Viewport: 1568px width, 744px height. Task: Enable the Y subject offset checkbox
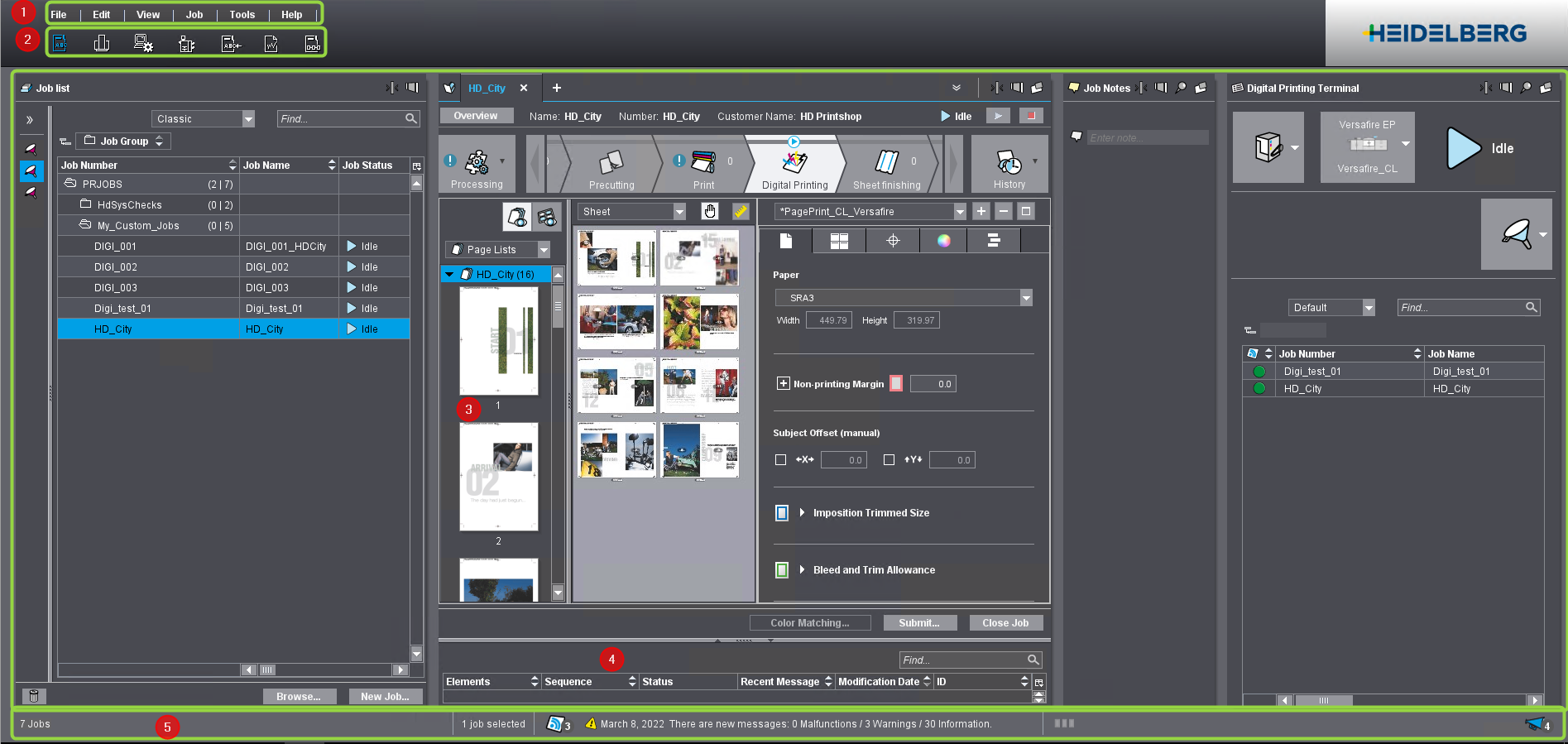click(x=889, y=460)
